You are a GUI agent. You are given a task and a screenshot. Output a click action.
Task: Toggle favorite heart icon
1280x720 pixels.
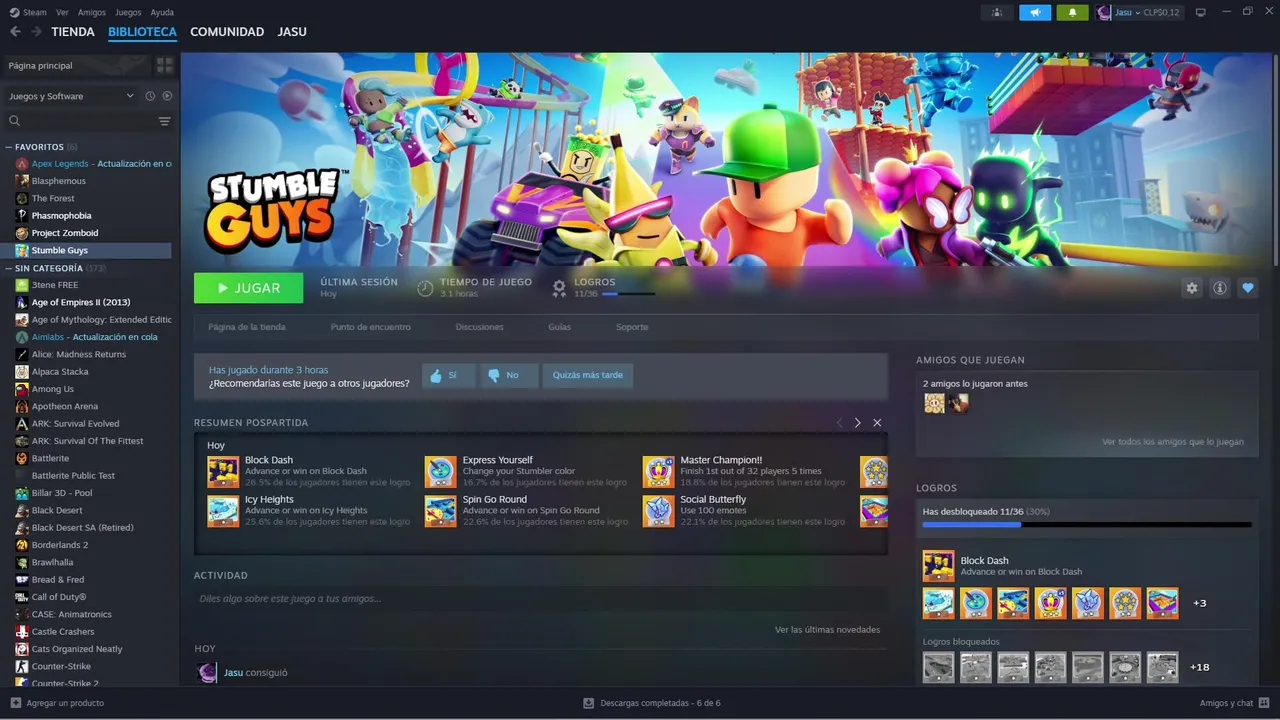coord(1248,288)
